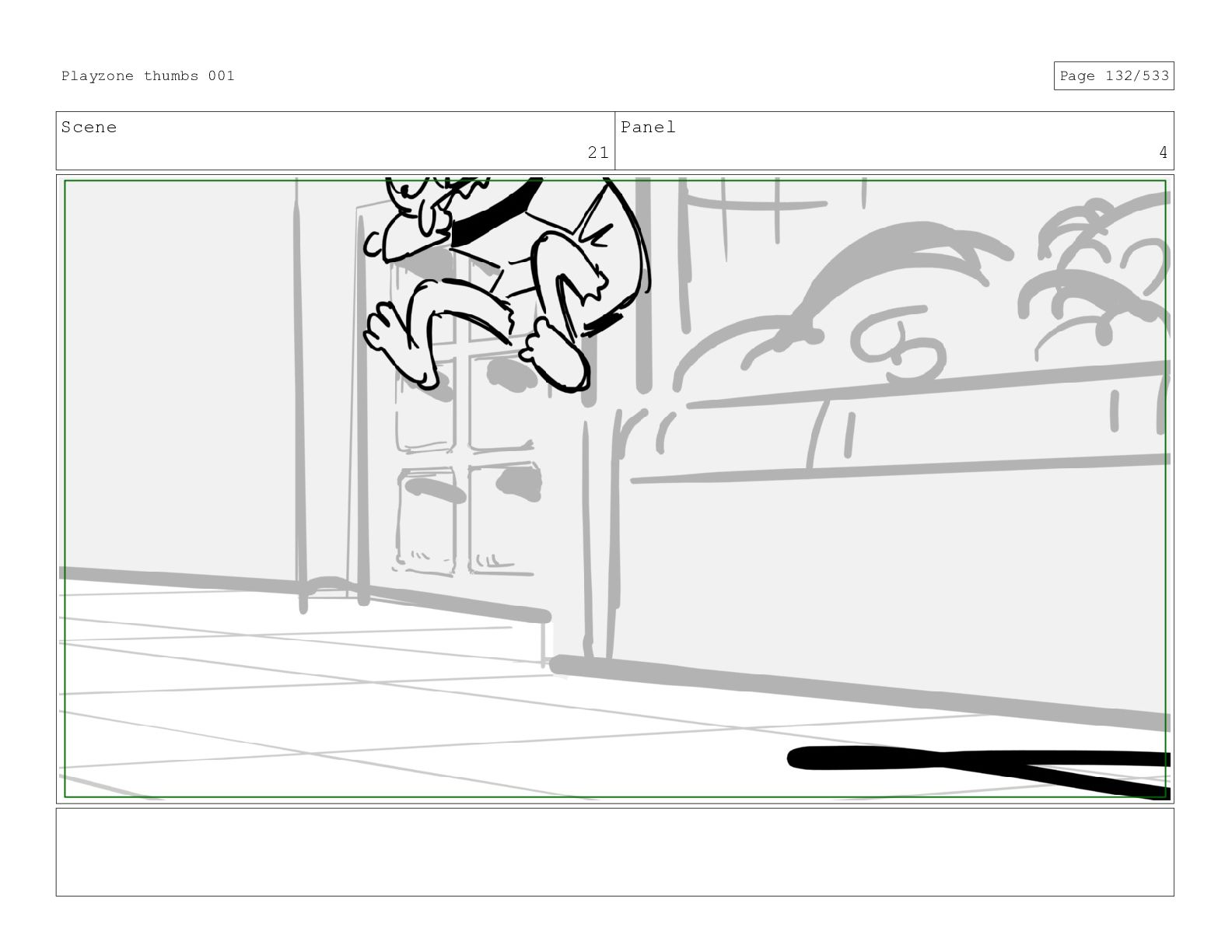Click the empty notes box below the panel

point(614,852)
